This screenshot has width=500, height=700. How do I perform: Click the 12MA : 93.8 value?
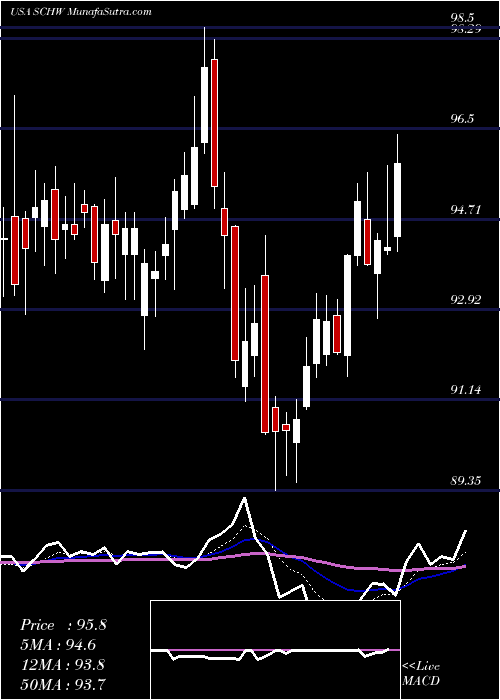point(62,664)
